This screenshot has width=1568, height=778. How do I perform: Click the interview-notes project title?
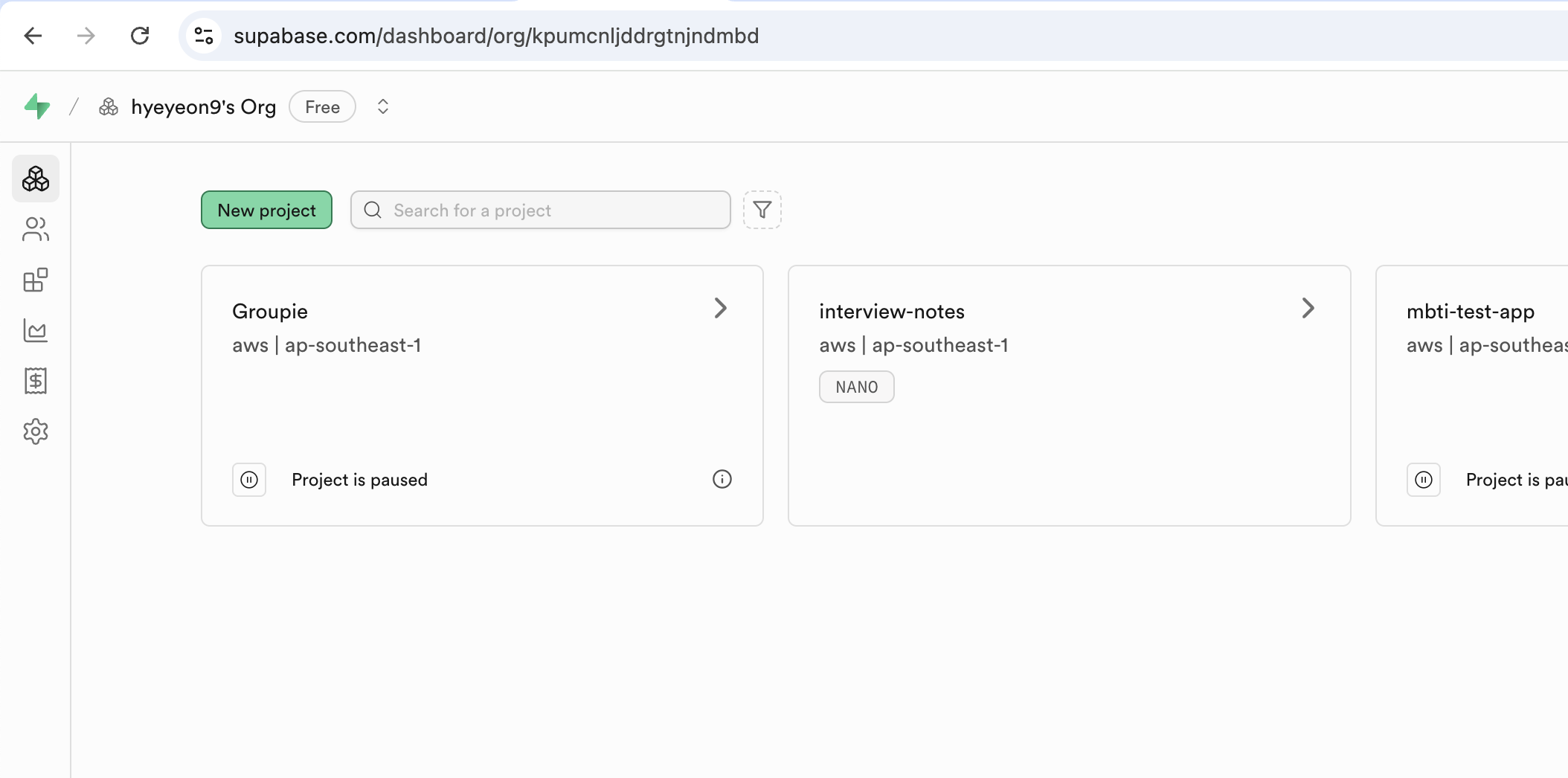click(892, 312)
